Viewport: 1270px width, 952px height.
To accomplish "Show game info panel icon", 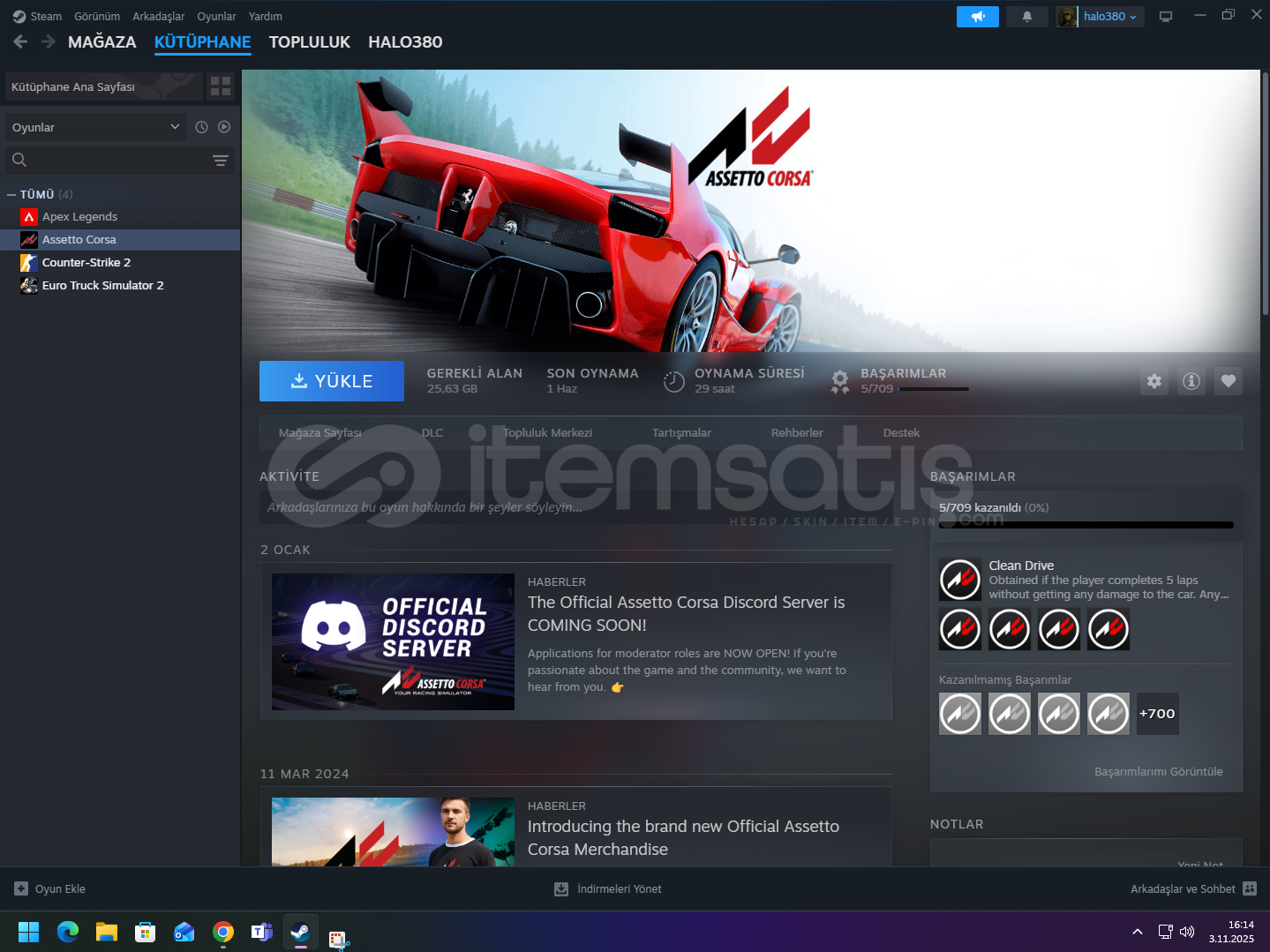I will coord(1191,381).
